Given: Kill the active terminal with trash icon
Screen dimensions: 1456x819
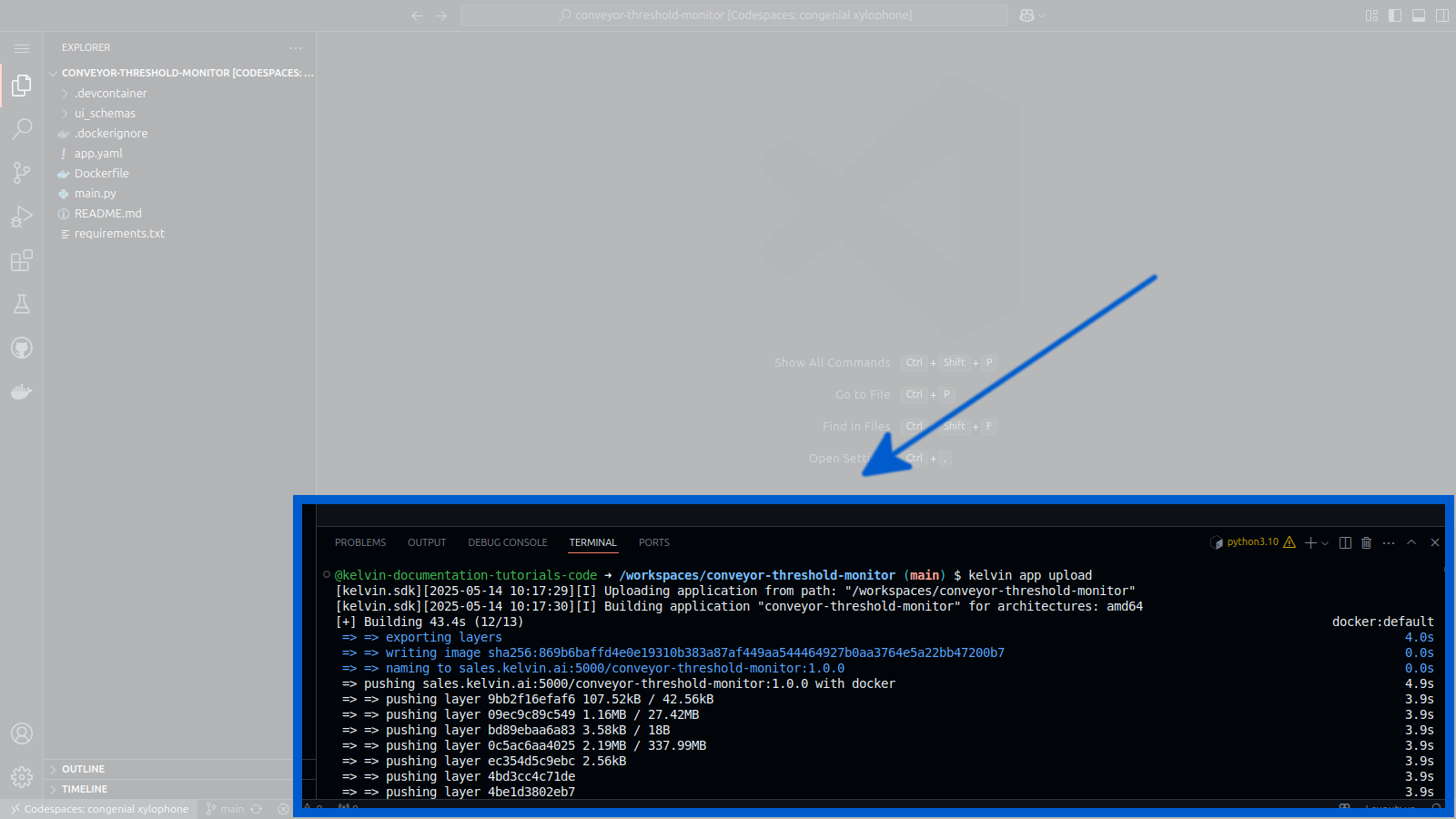Looking at the screenshot, I should pyautogui.click(x=1366, y=542).
